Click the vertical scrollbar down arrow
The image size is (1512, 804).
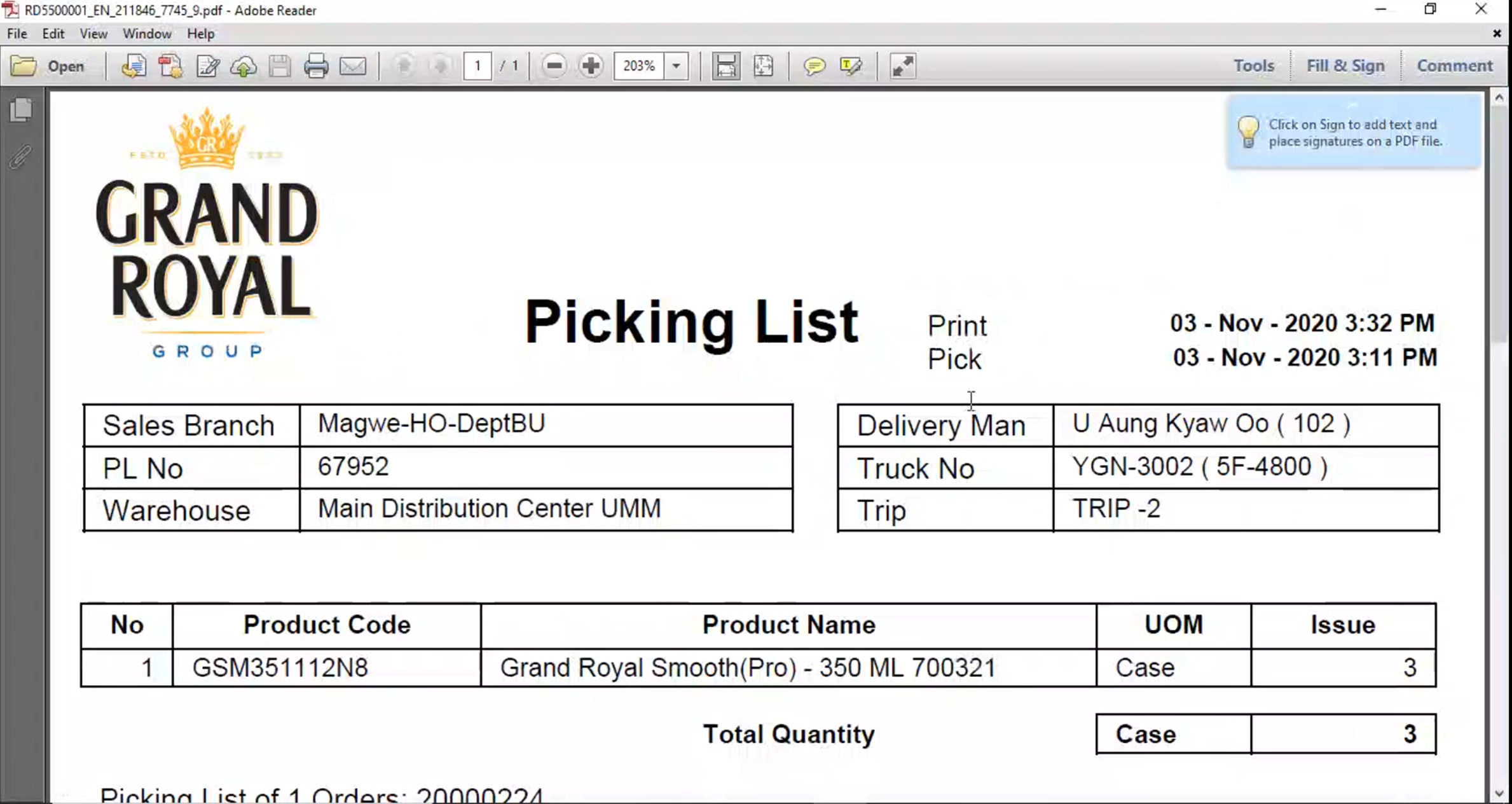[1499, 793]
